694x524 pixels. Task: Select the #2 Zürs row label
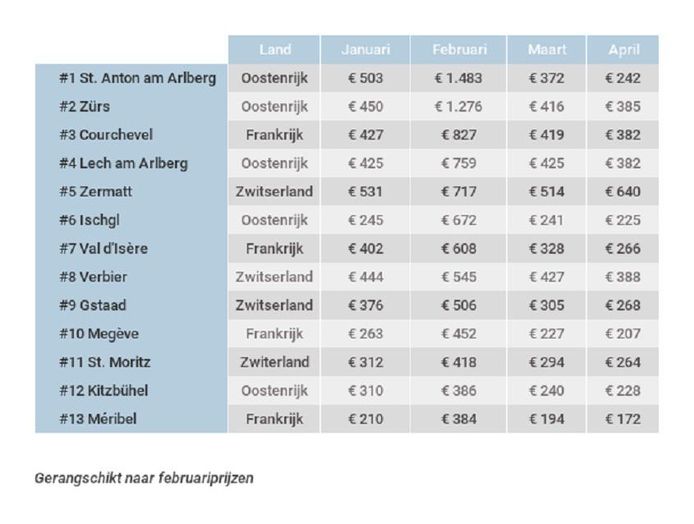pos(87,107)
